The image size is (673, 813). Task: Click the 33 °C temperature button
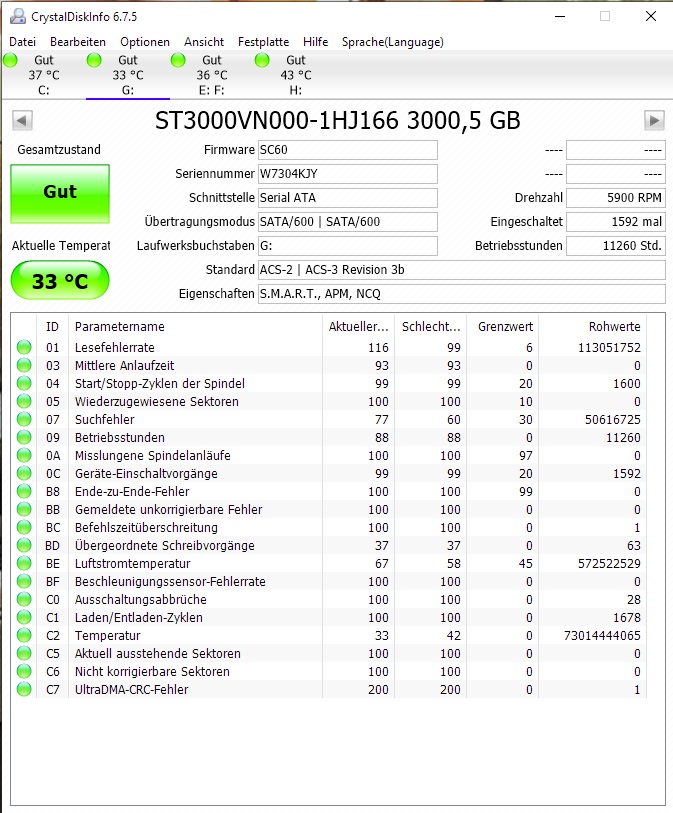[60, 281]
